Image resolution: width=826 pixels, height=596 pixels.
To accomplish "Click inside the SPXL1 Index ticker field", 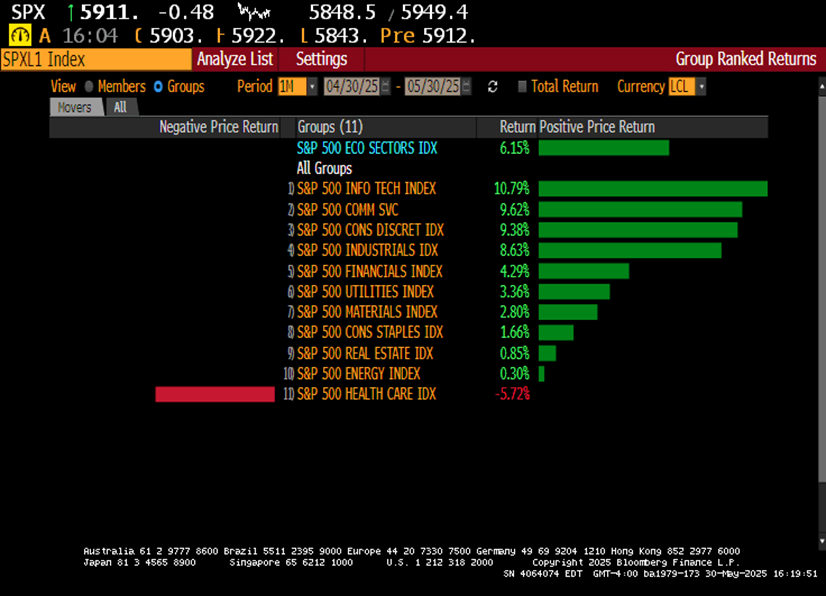I will point(90,59).
